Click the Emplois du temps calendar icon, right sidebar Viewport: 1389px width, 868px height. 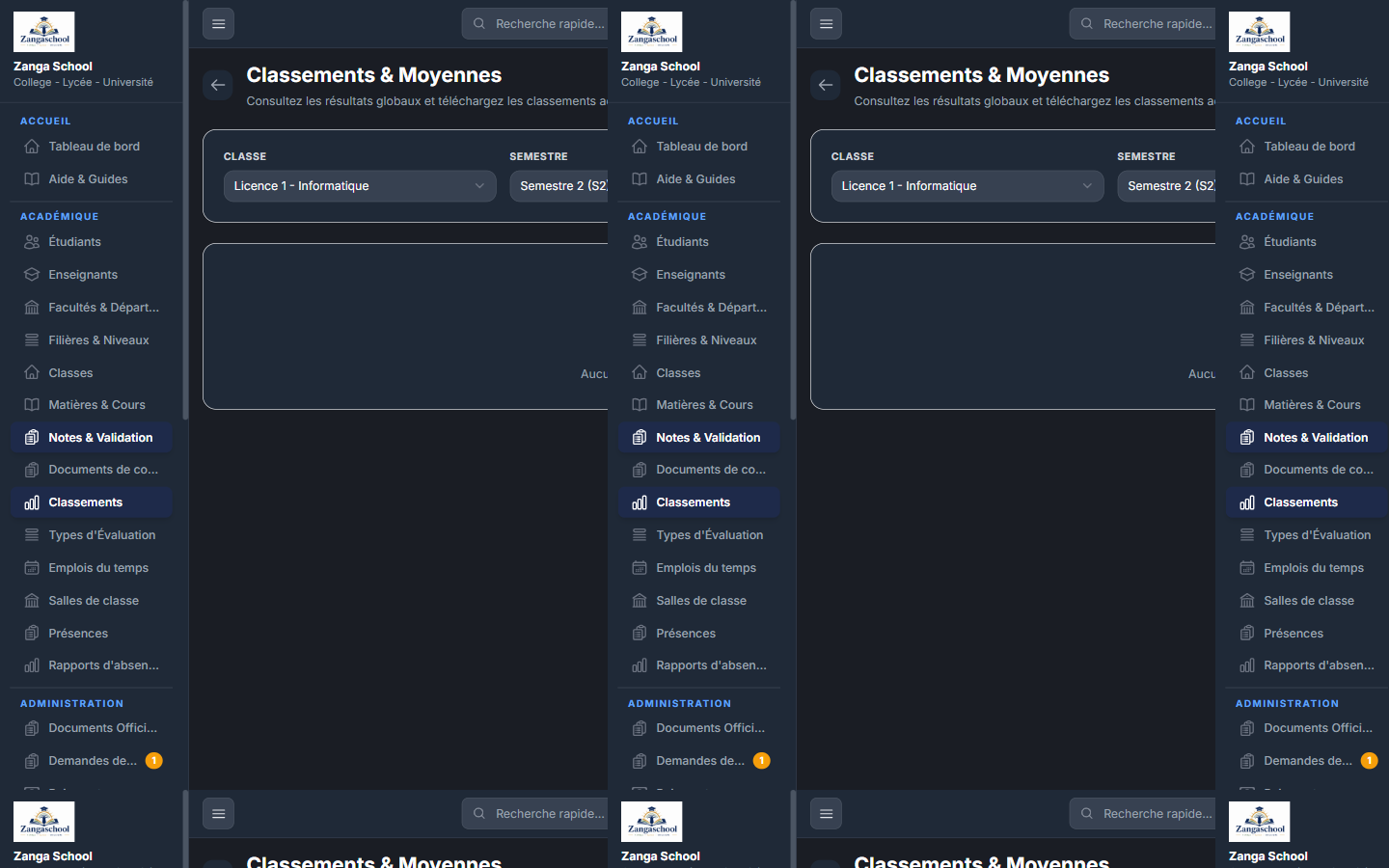(x=1247, y=568)
